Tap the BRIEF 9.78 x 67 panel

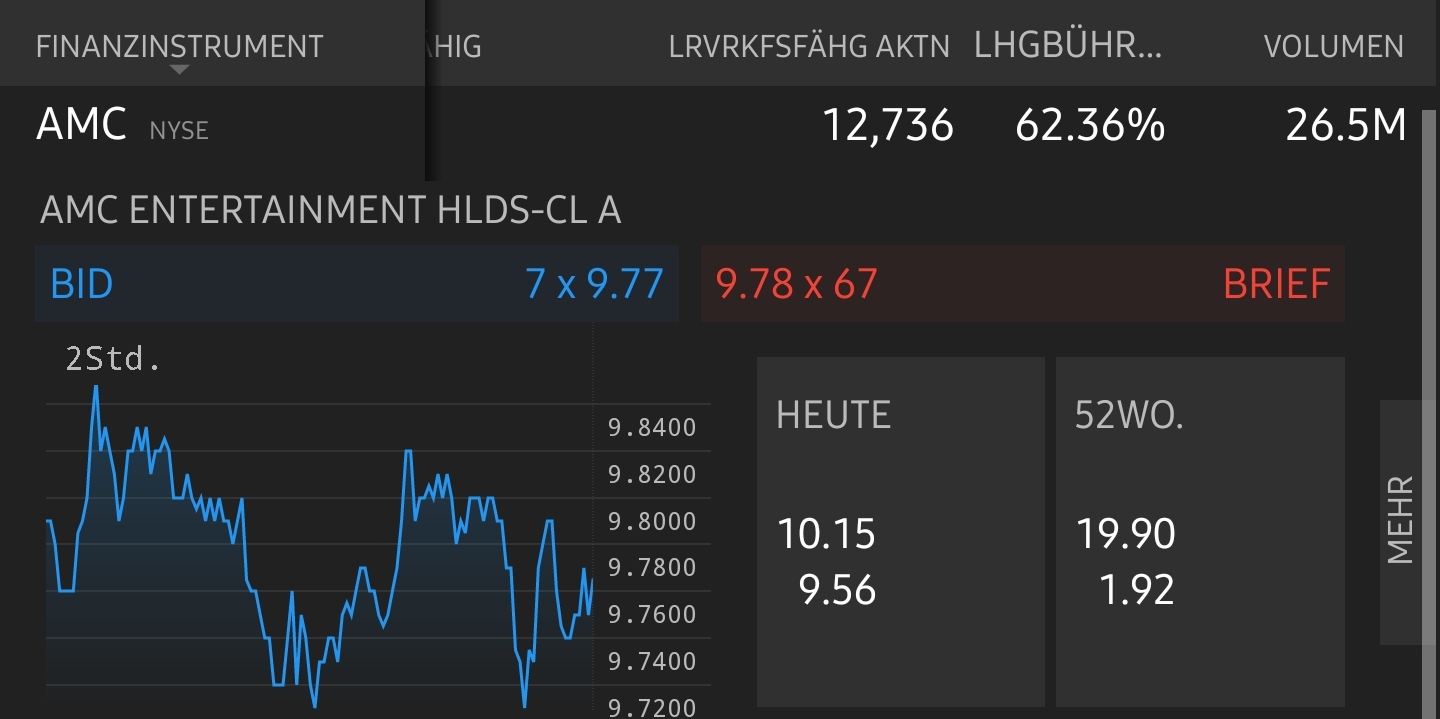click(x=1023, y=284)
